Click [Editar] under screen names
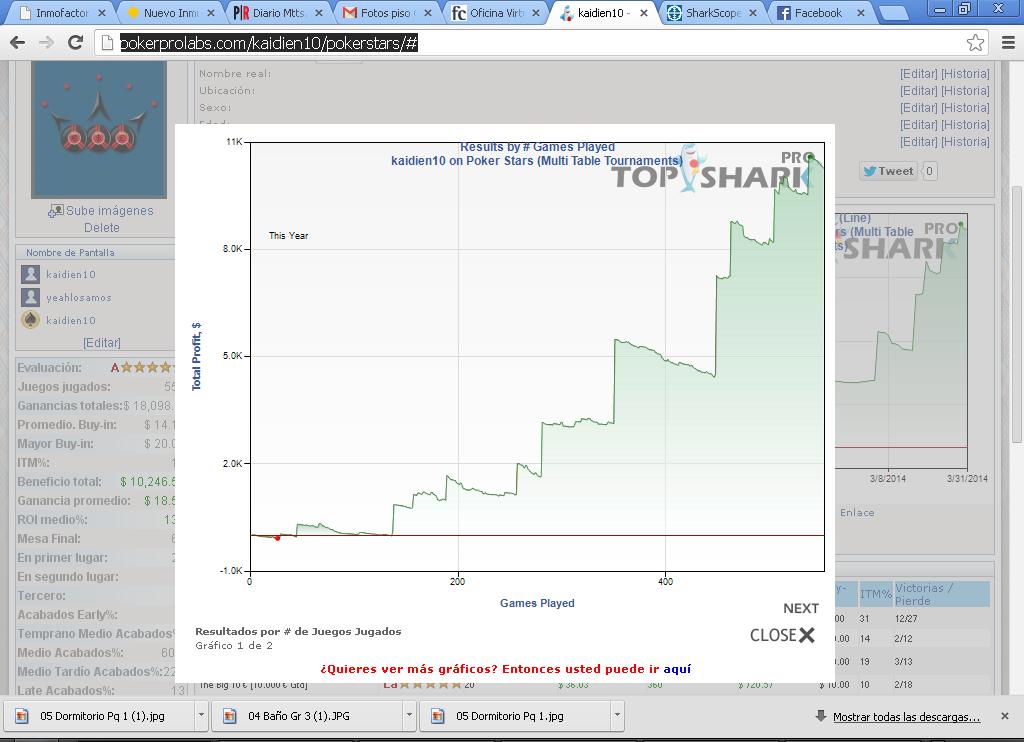 coord(102,342)
